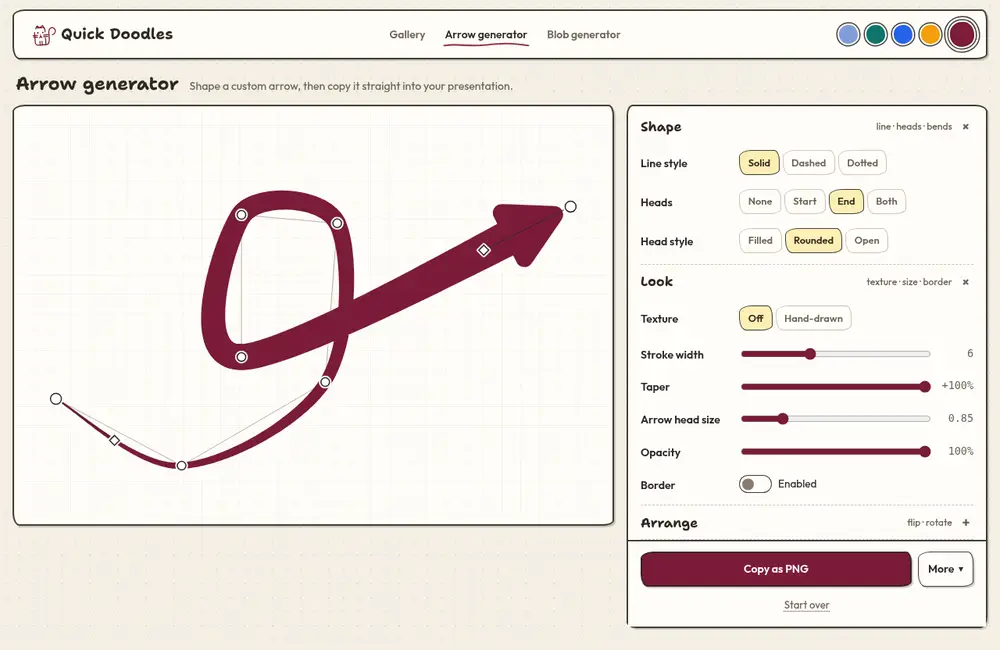Set Heads to Both

point(886,202)
